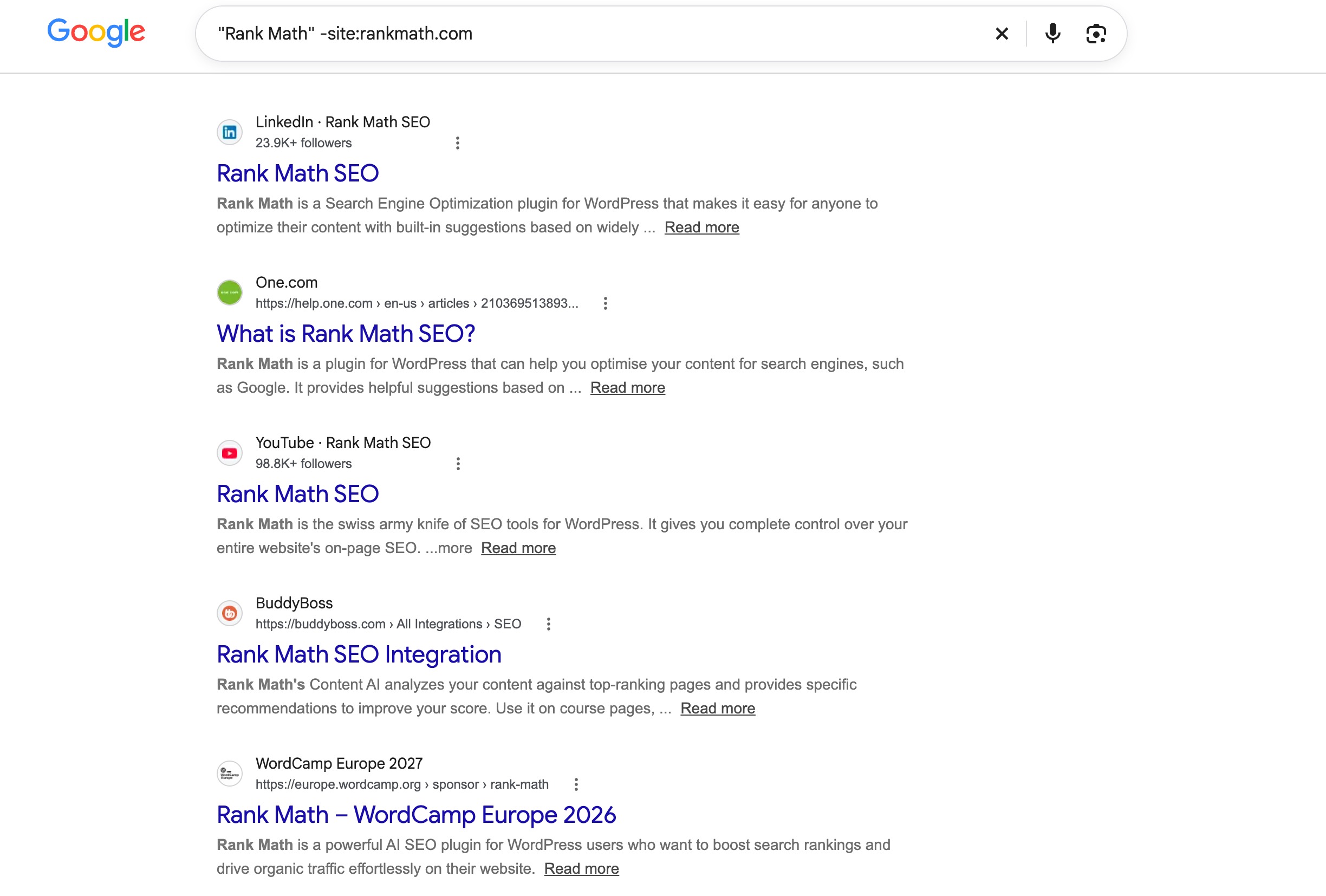The width and height of the screenshot is (1326, 896).
Task: Click 'LinkedIn · Rank Math SEO' source name
Action: (342, 122)
